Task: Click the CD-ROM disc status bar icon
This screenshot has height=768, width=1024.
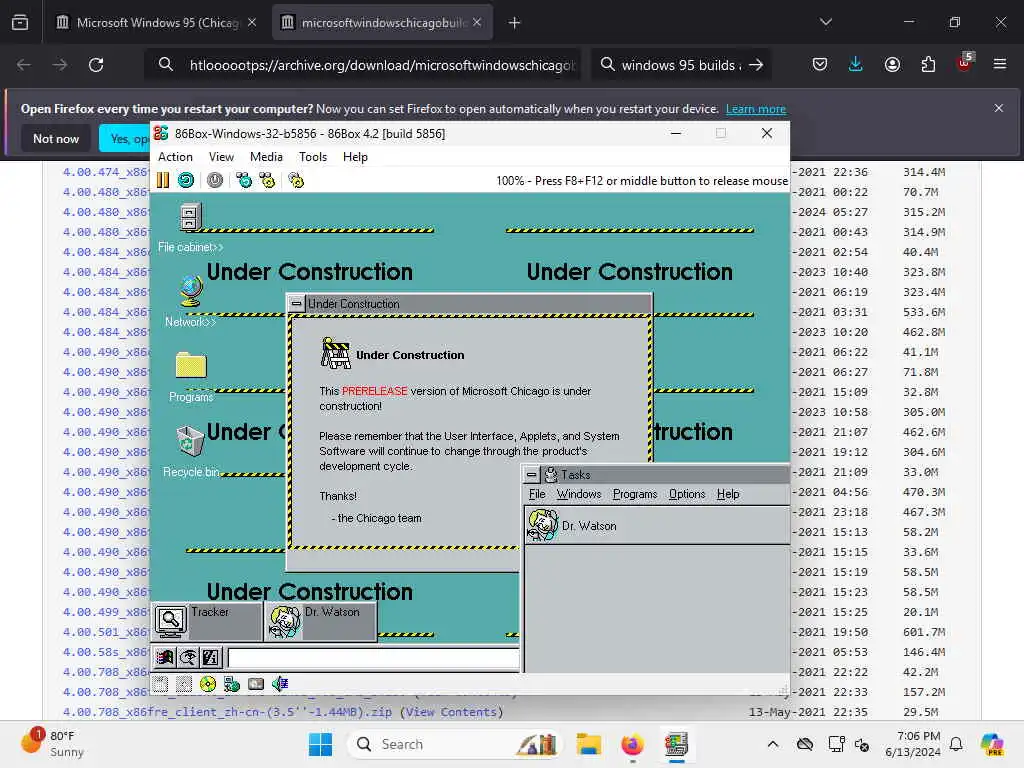Action: [x=208, y=684]
